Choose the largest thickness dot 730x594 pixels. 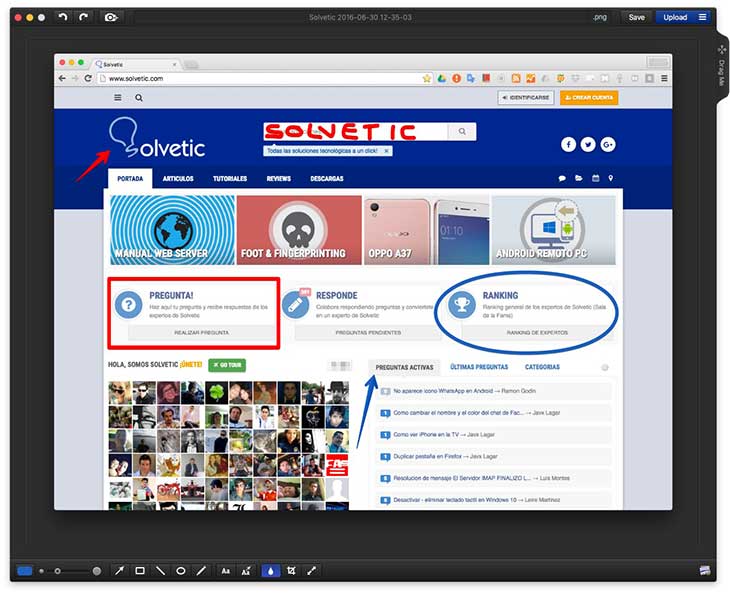pos(97,571)
